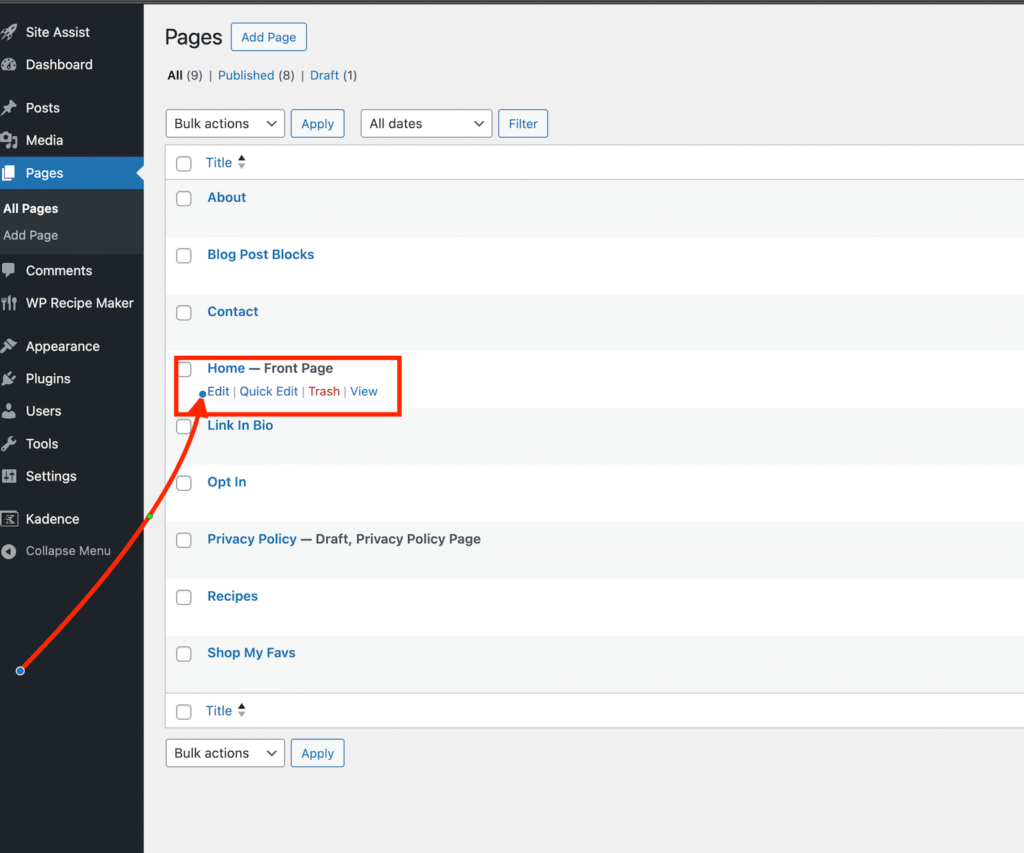Select the Contact page checkbox
1024x853 pixels.
(184, 313)
